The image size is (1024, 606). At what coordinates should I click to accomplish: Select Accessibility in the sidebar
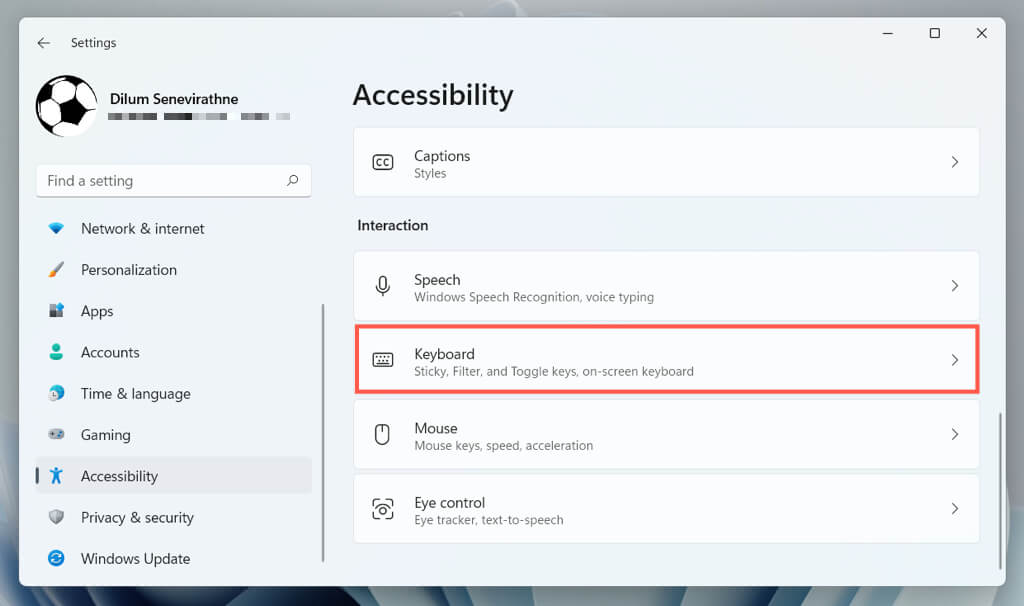click(119, 476)
